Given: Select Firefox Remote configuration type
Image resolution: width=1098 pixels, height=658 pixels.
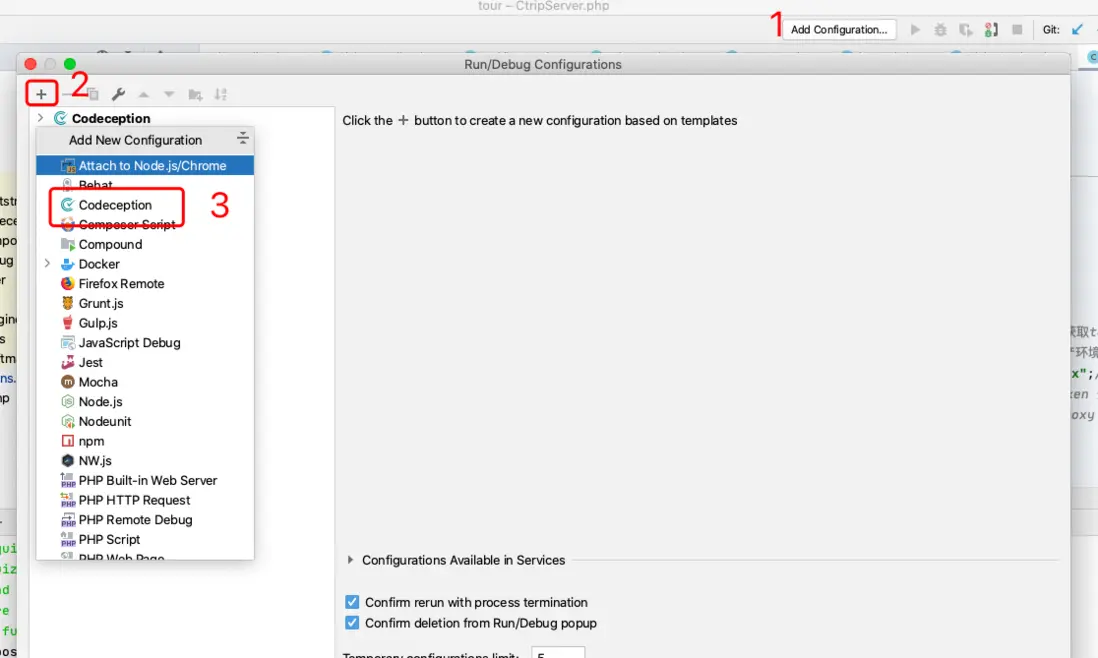Looking at the screenshot, I should pyautogui.click(x=145, y=284).
